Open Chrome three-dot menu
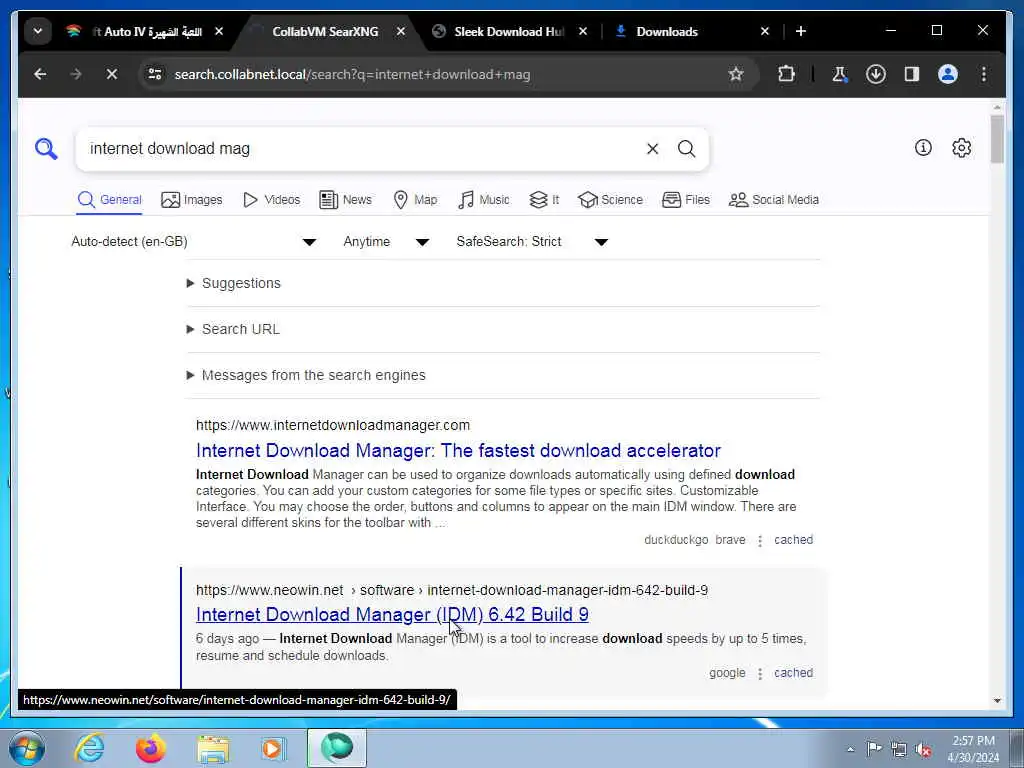This screenshot has height=768, width=1024. tap(984, 74)
